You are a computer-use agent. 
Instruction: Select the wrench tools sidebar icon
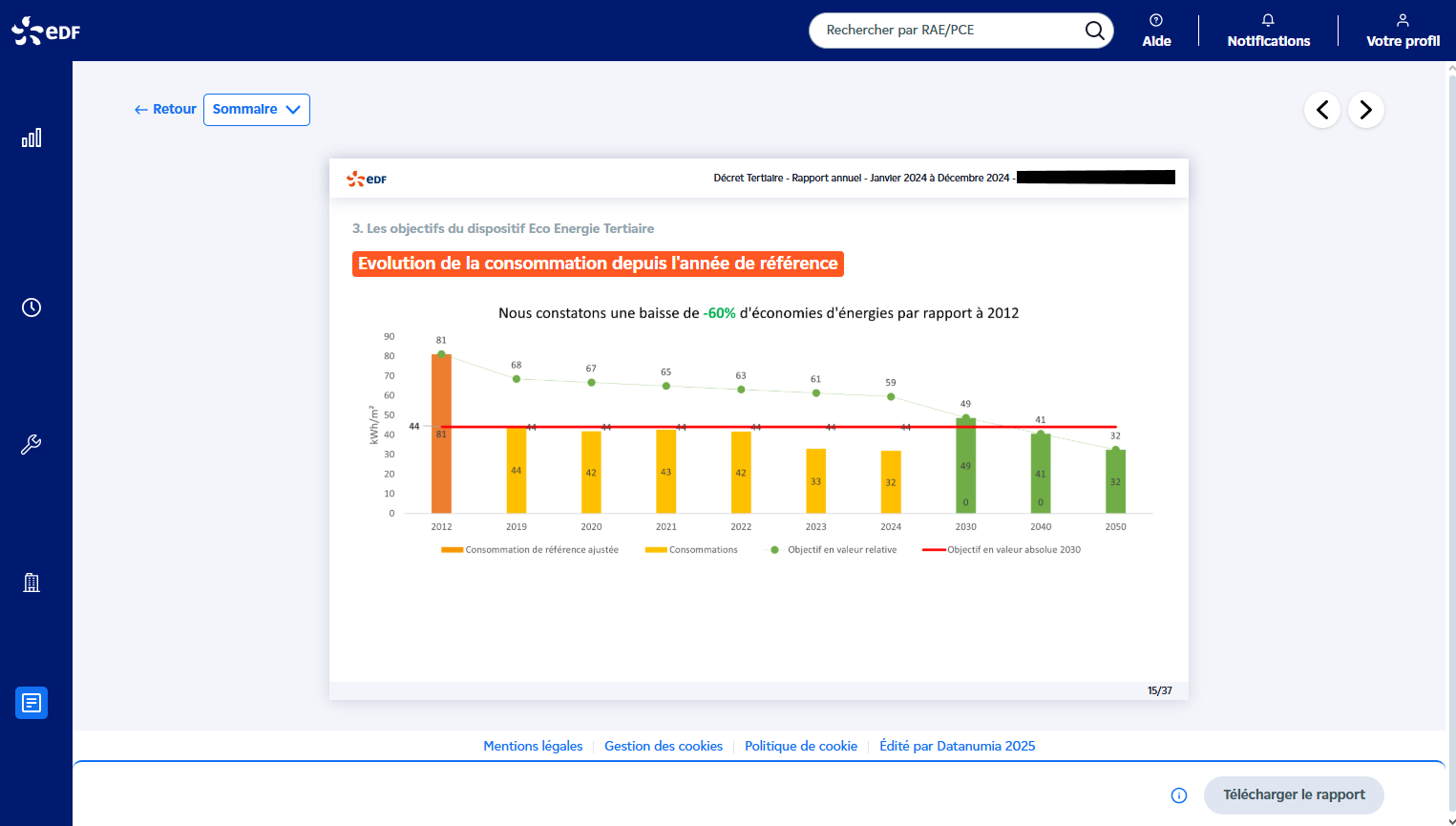pyautogui.click(x=32, y=445)
